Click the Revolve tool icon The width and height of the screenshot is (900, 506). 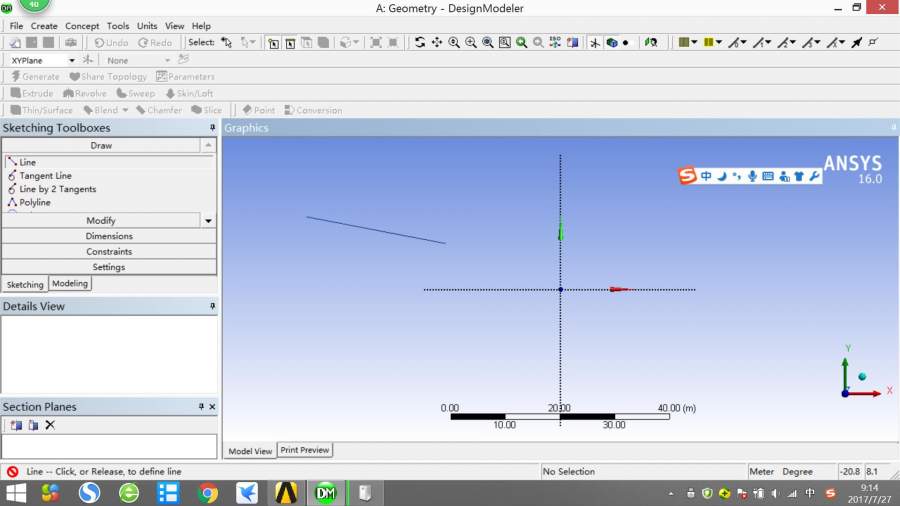[x=68, y=93]
